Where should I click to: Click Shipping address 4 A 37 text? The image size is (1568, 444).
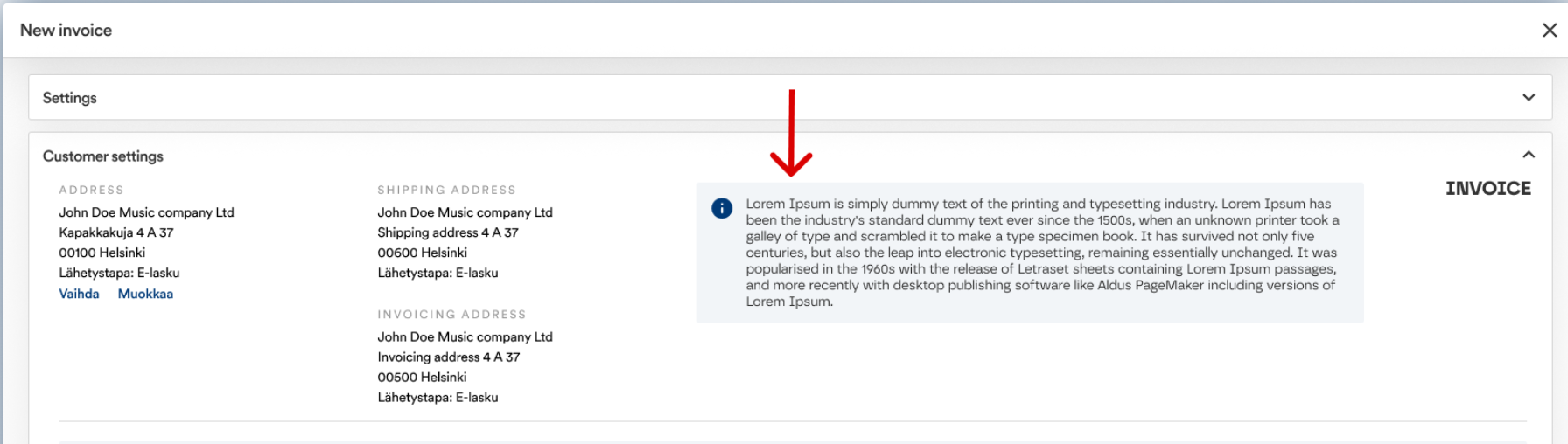coord(447,232)
